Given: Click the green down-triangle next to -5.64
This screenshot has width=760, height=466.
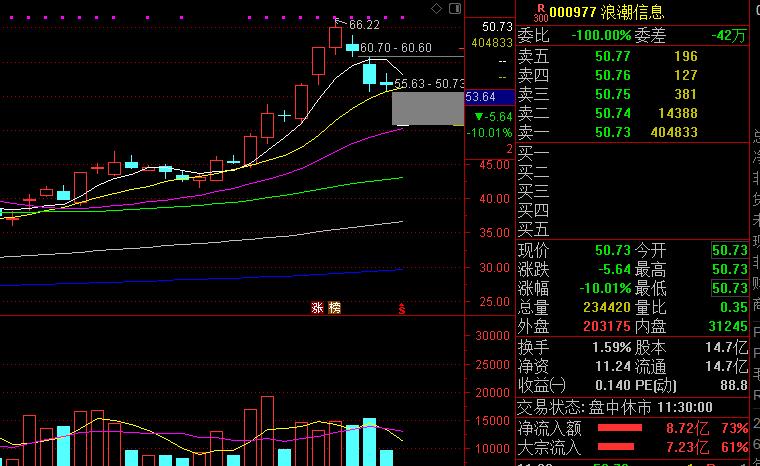Looking at the screenshot, I should [x=479, y=116].
